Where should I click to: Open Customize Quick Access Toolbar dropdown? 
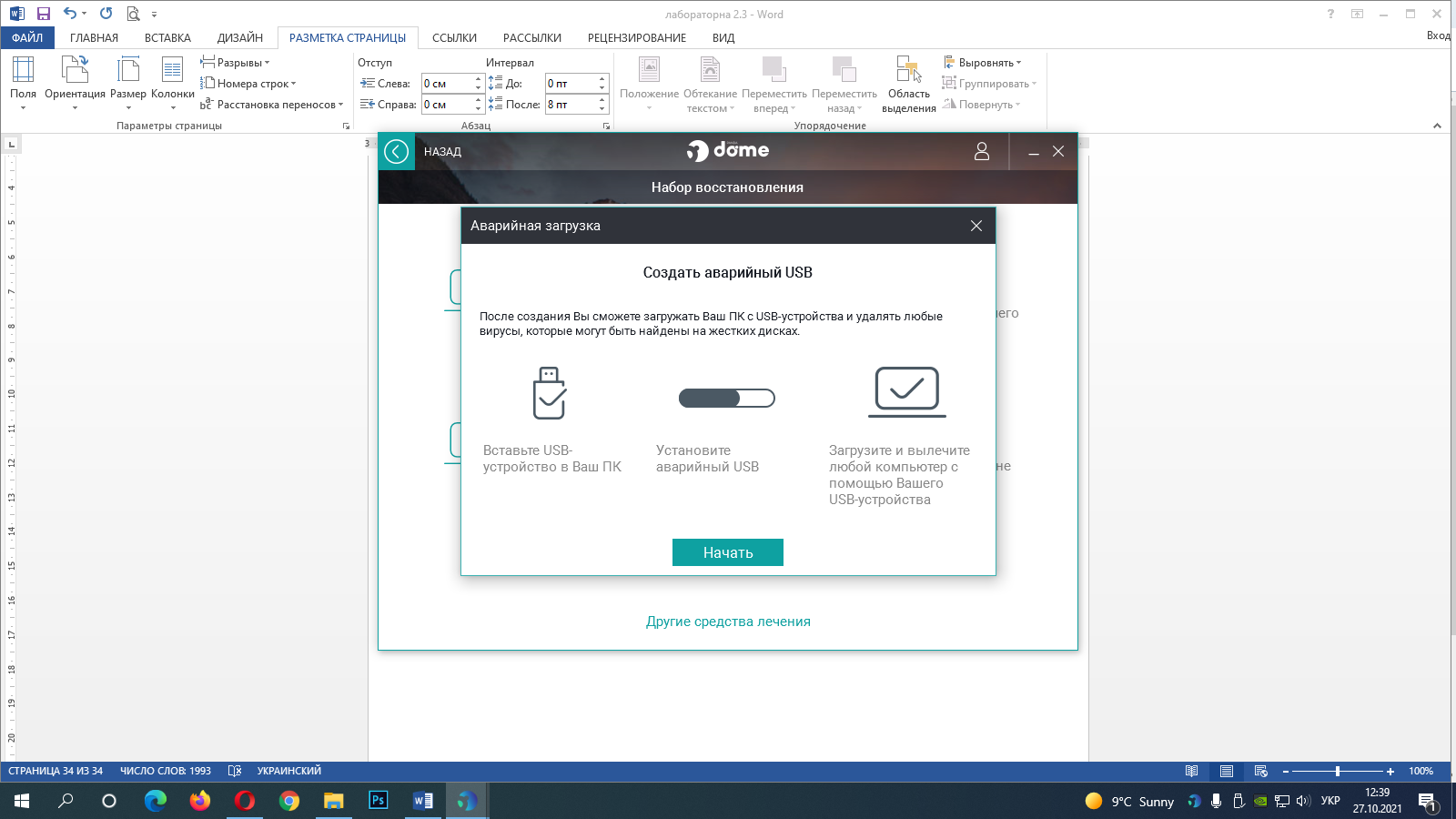154,15
